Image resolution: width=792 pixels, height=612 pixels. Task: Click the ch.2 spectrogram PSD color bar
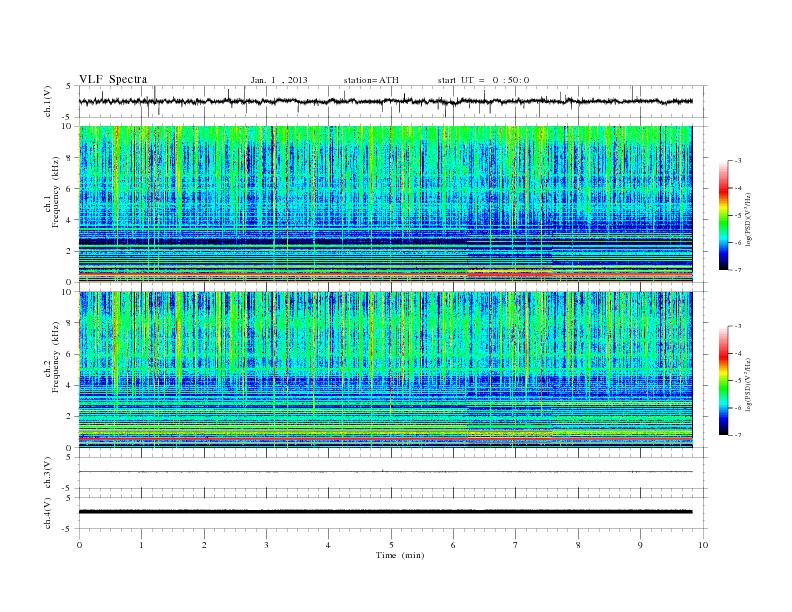point(723,380)
